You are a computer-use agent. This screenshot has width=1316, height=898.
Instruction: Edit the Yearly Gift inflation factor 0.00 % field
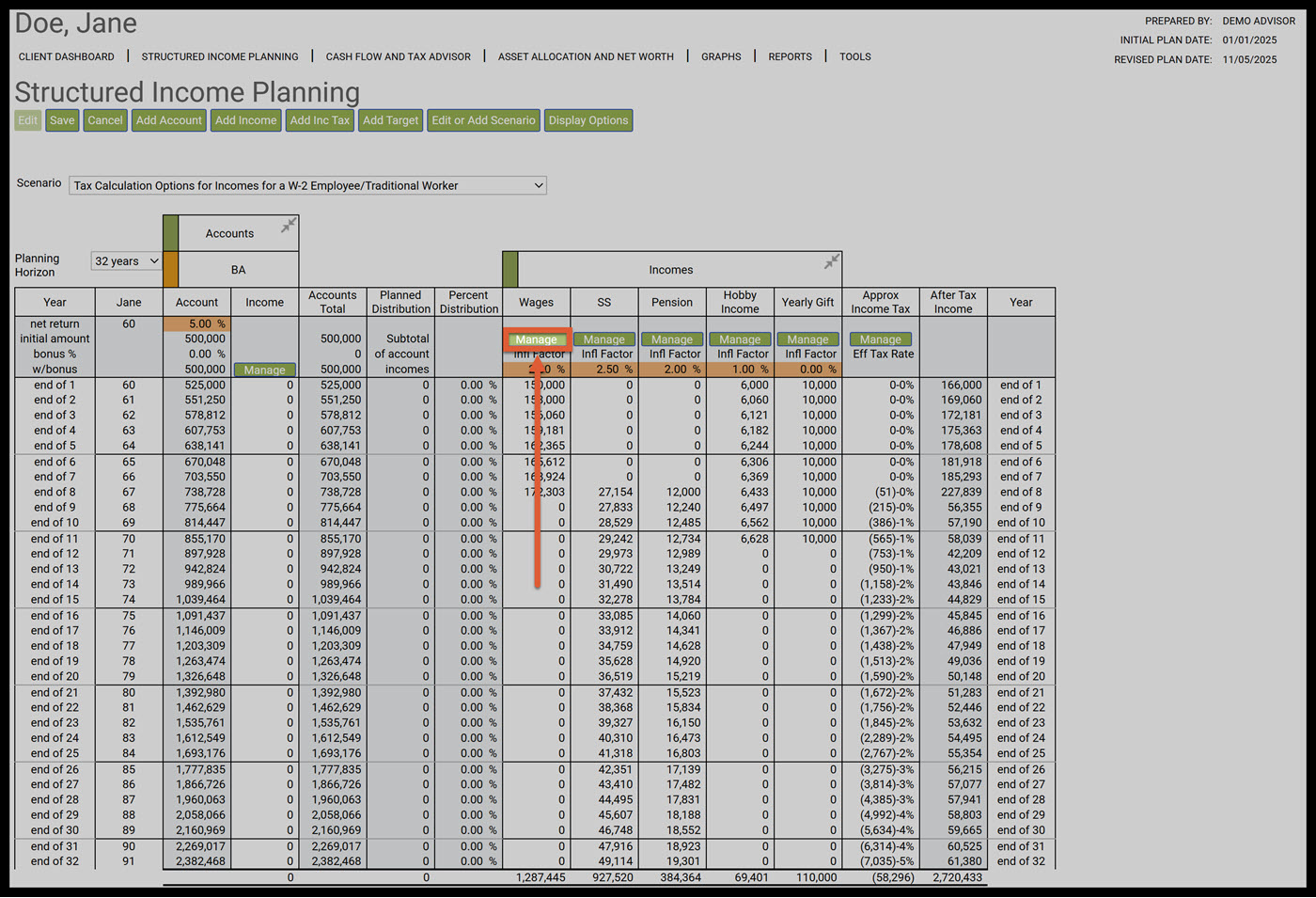(808, 370)
